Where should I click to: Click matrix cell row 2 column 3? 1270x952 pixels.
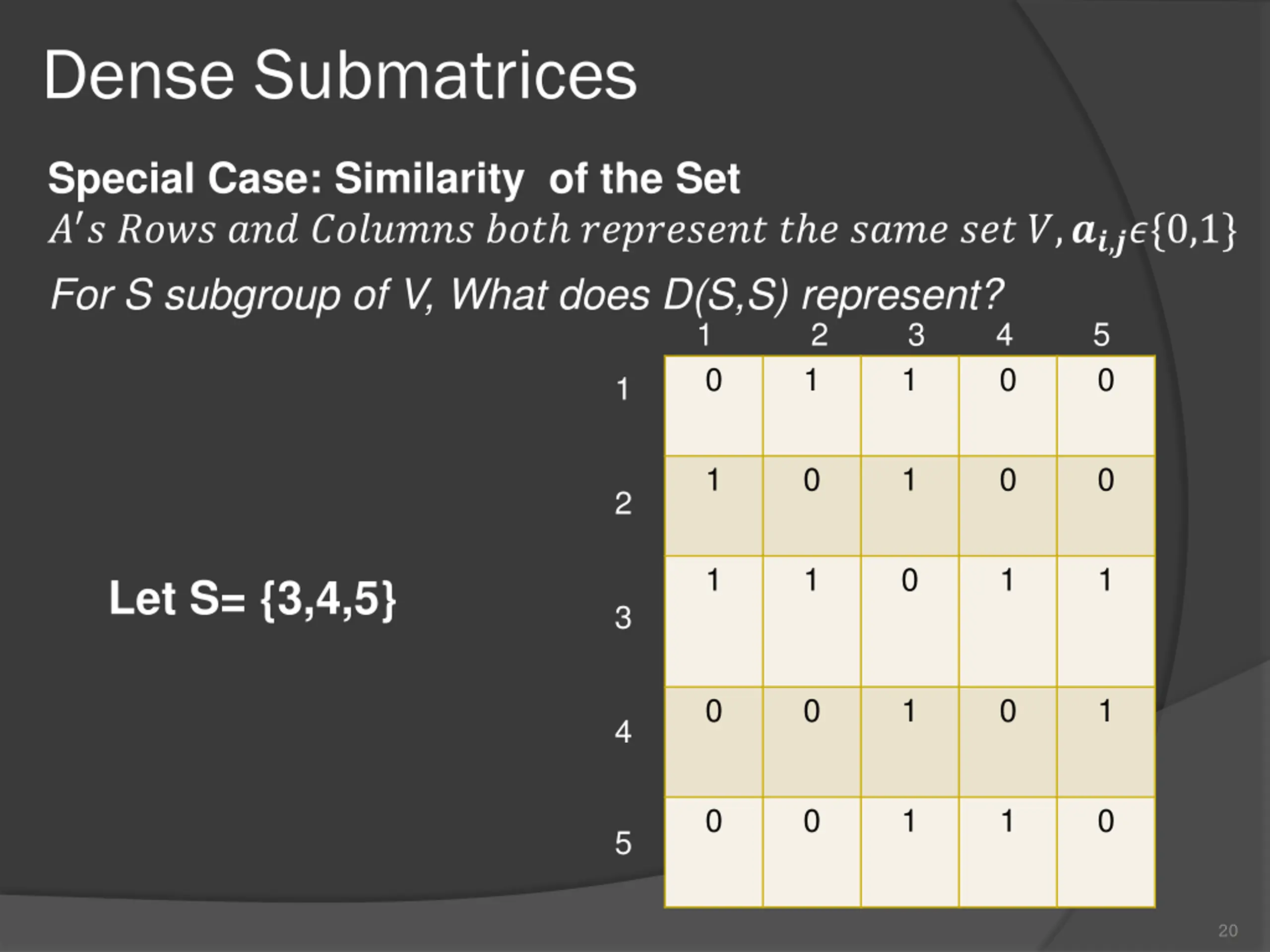point(910,506)
